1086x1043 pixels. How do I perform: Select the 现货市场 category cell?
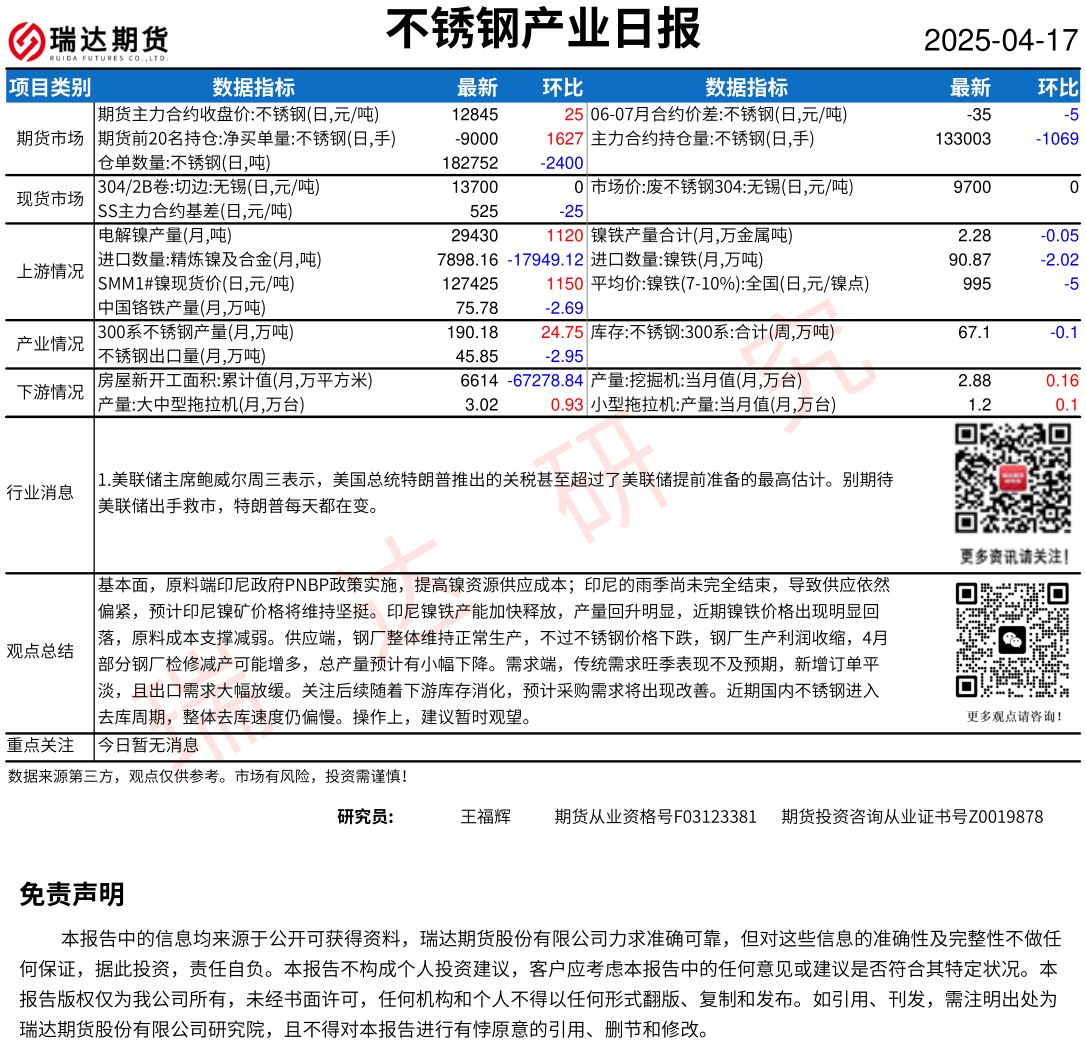[50, 199]
